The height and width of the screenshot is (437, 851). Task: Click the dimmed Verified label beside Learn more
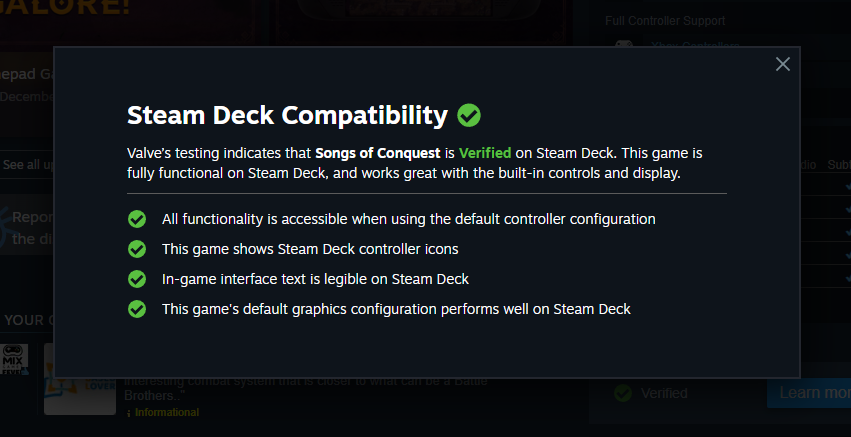(x=664, y=393)
